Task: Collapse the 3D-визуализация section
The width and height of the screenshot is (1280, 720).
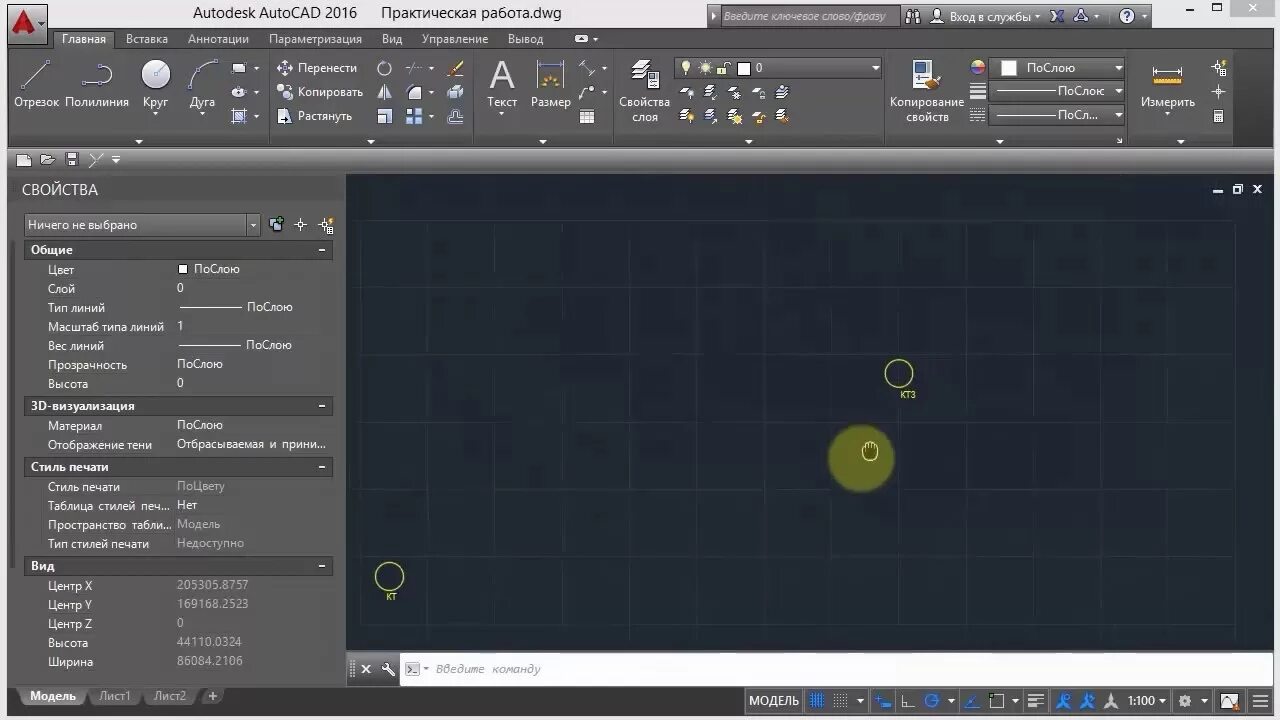Action: [322, 406]
